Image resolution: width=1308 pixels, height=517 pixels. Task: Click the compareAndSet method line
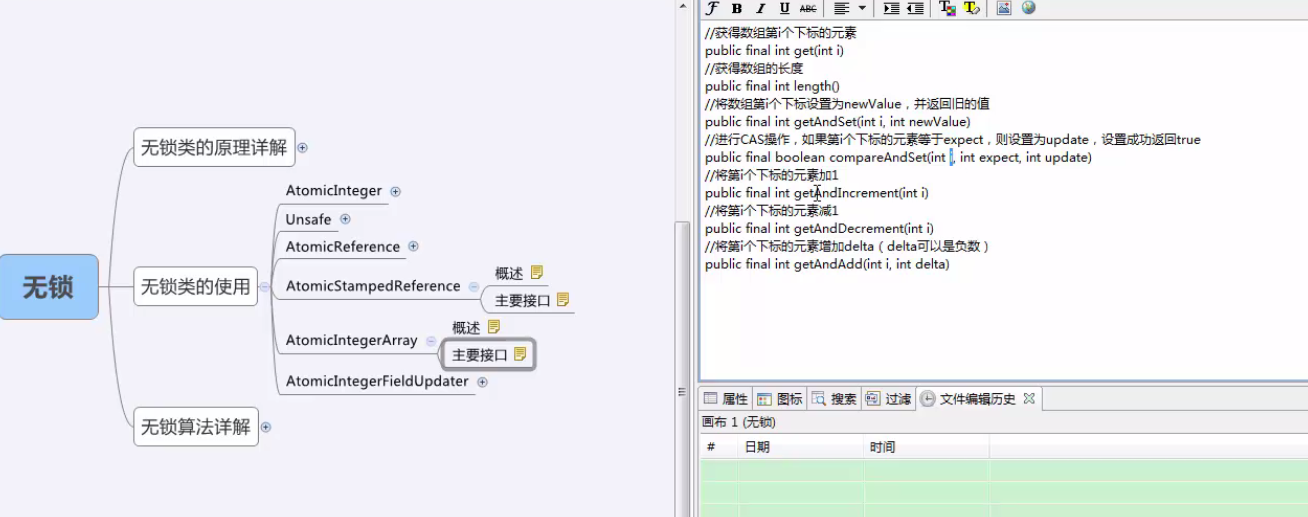pos(898,157)
